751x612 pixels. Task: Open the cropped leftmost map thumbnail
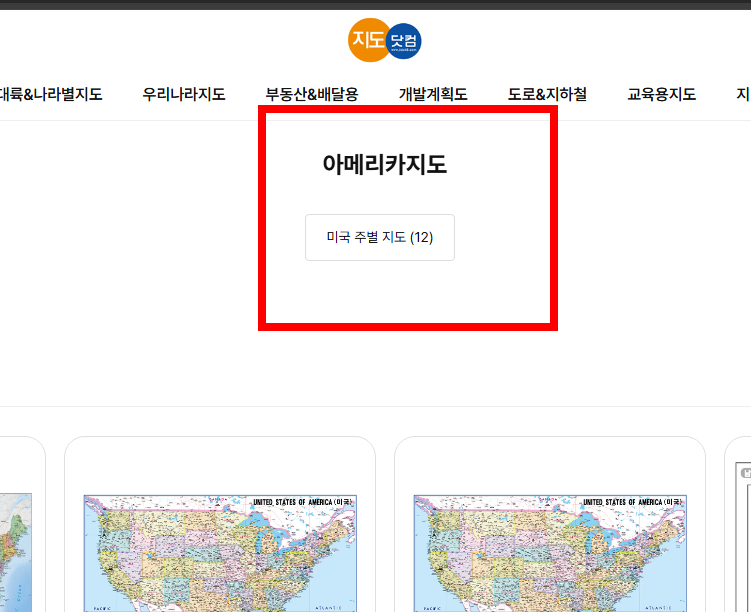(x=16, y=553)
